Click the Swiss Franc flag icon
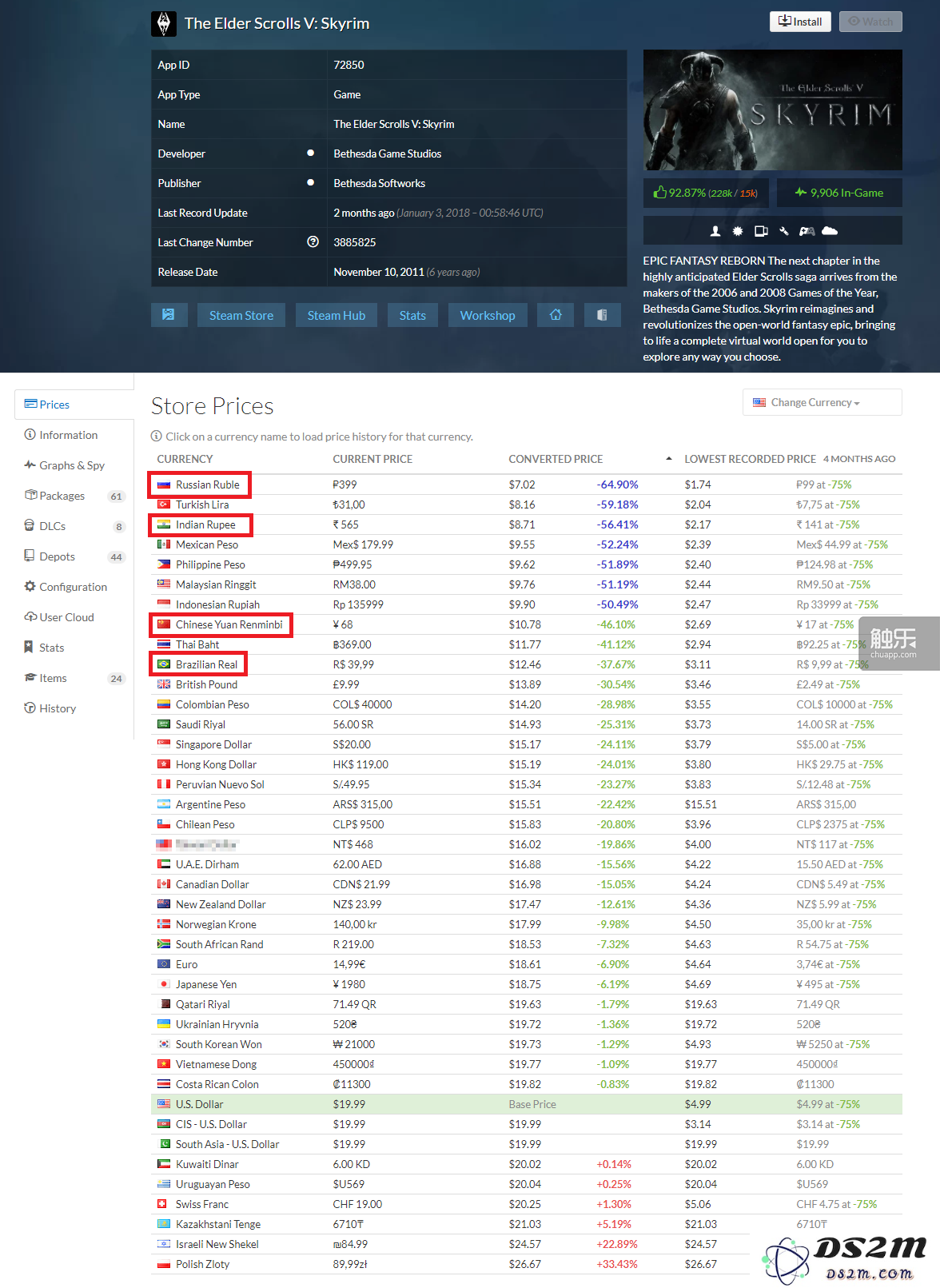 [161, 1204]
